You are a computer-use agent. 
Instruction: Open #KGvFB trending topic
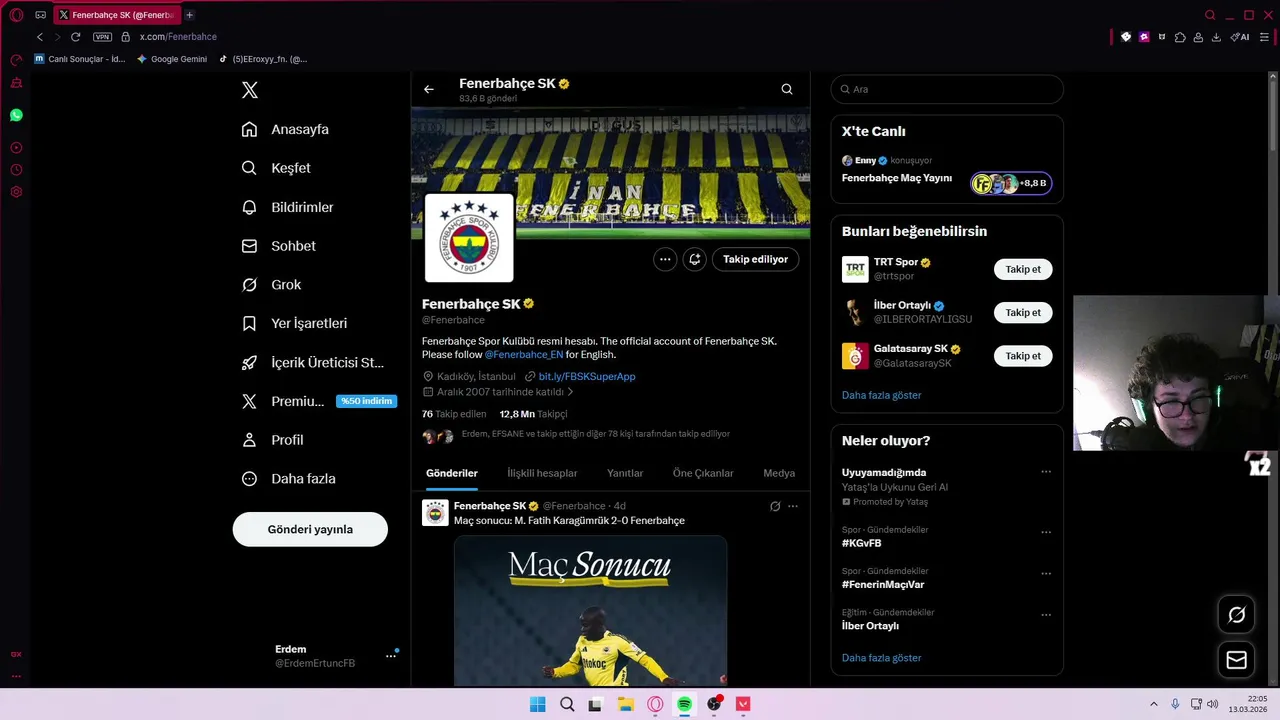tap(862, 543)
